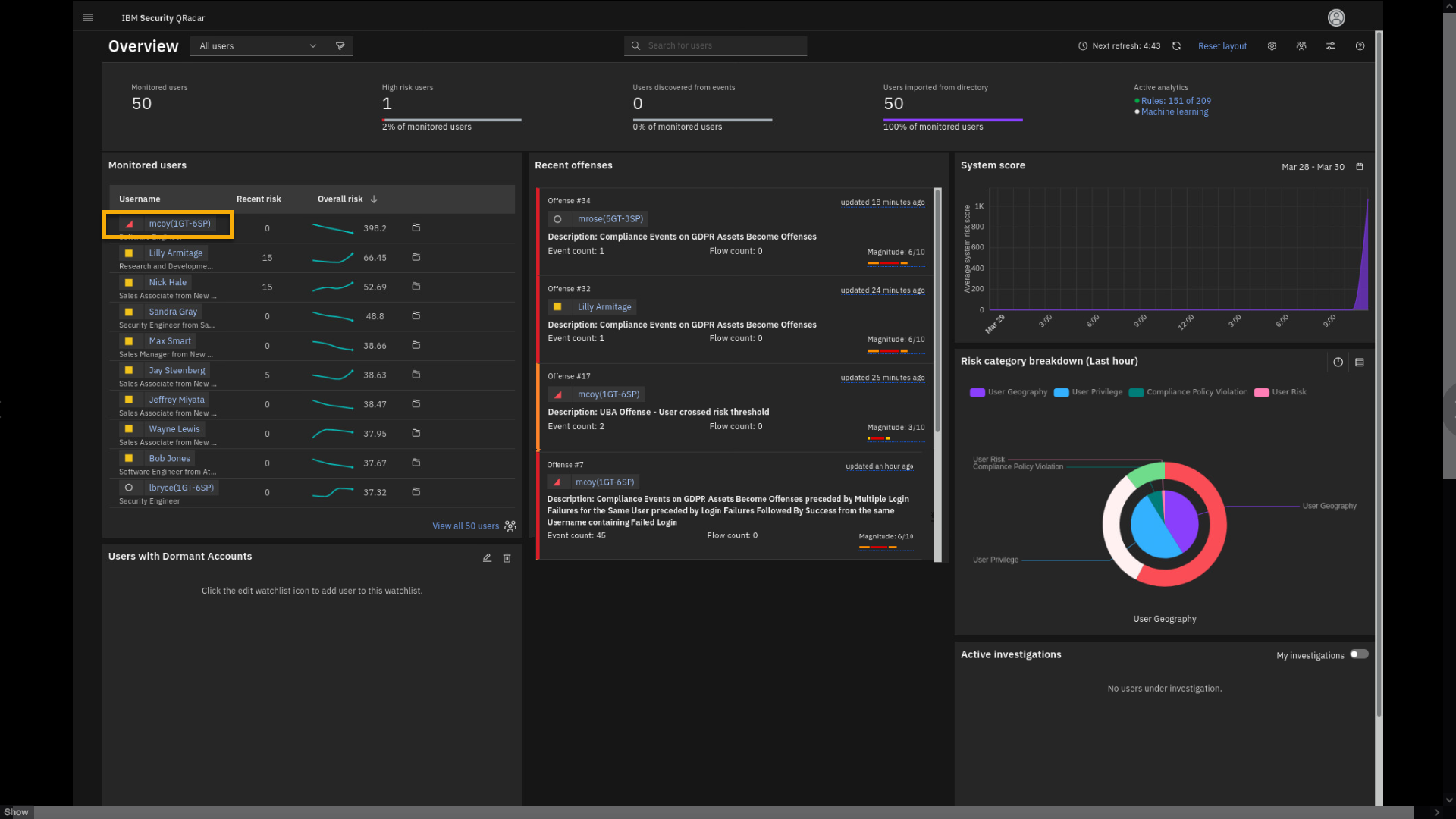Open the UBA settings gear icon
The image size is (1456, 819).
1272,46
